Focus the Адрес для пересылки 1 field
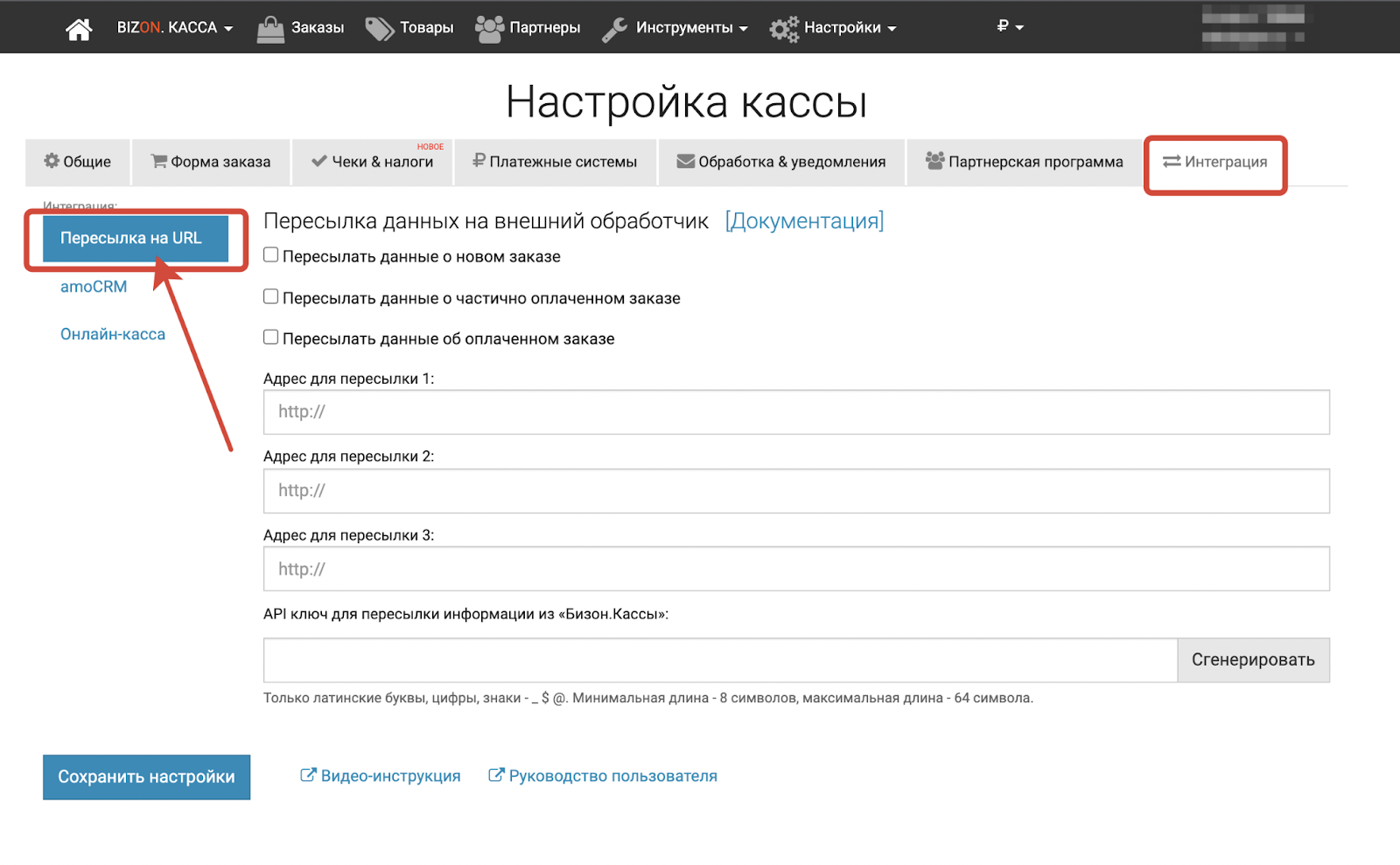 click(795, 412)
